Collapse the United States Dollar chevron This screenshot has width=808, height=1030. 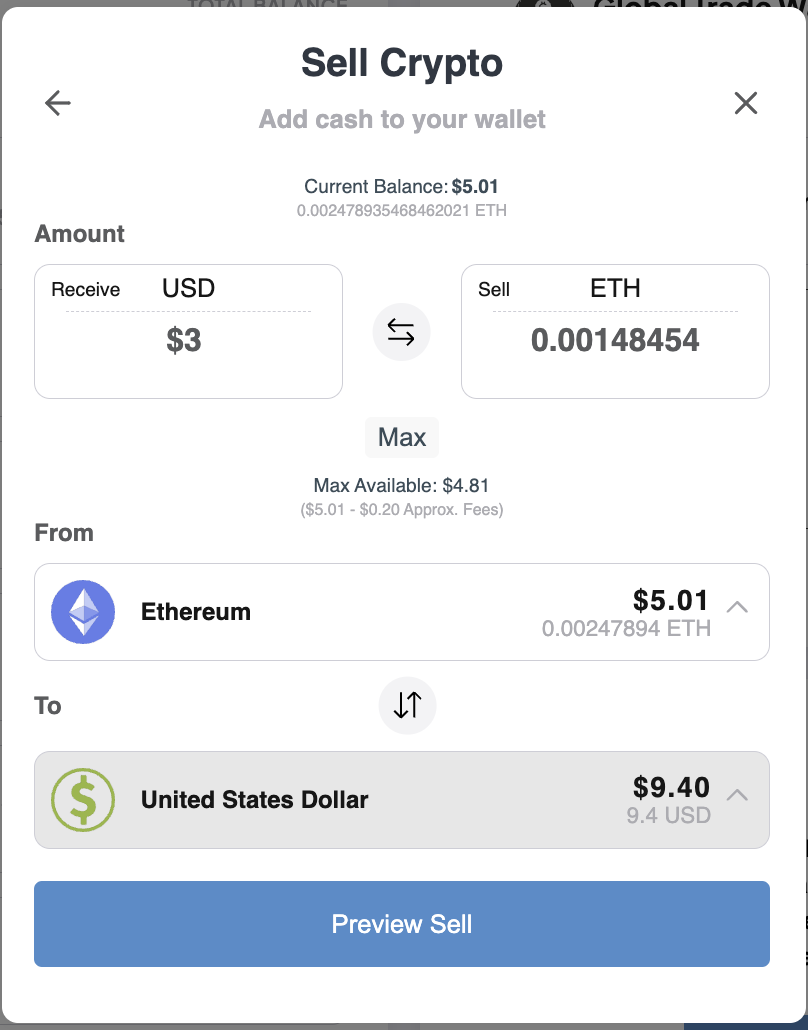tap(738, 794)
